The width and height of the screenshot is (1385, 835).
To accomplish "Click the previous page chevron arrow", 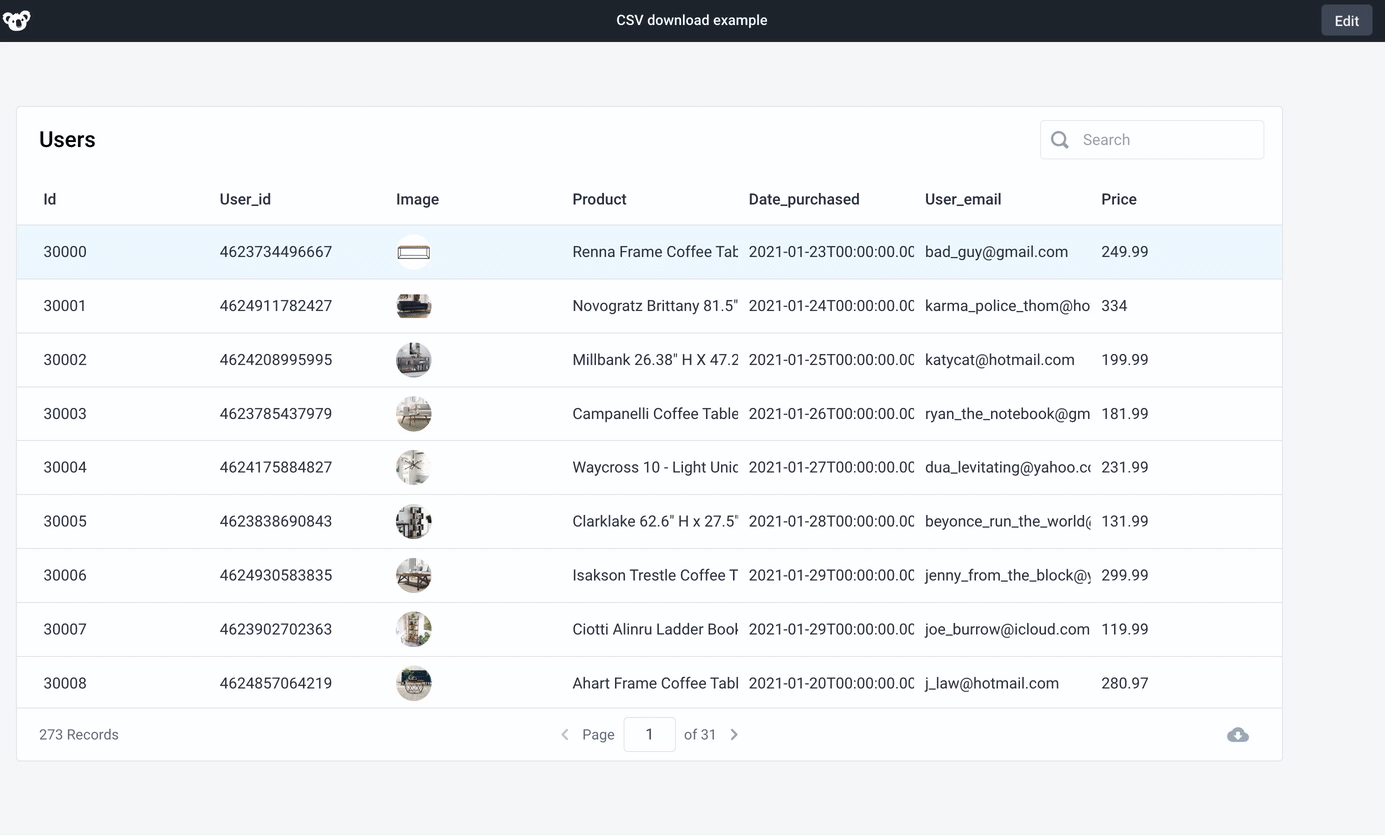I will point(564,734).
